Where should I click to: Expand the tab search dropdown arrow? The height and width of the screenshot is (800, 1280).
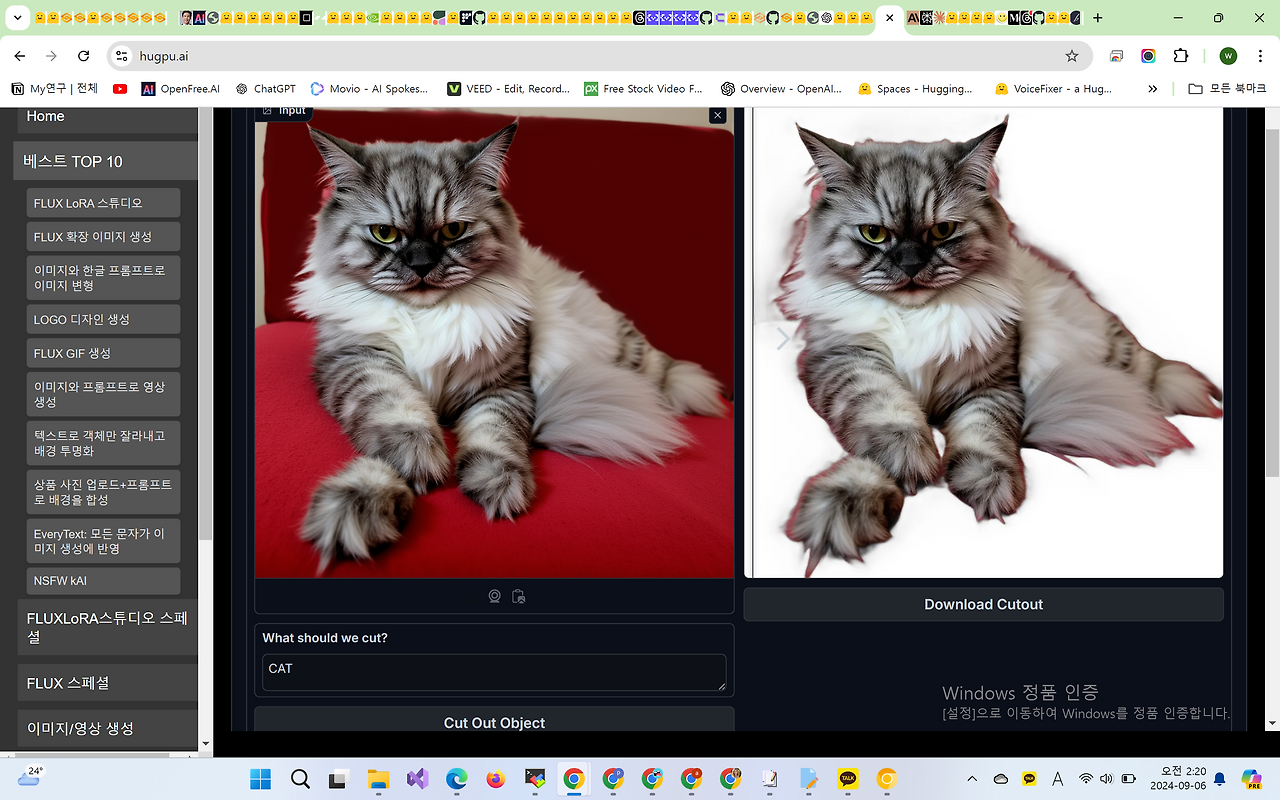(x=17, y=18)
